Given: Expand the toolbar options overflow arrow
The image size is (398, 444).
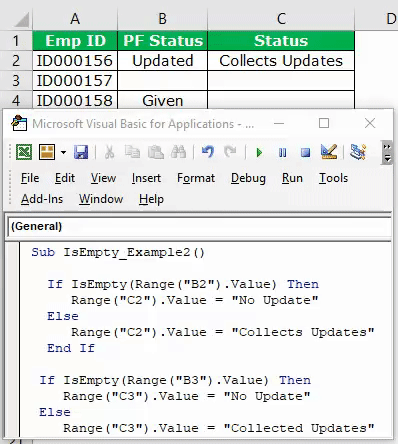Looking at the screenshot, I should pyautogui.click(x=387, y=153).
